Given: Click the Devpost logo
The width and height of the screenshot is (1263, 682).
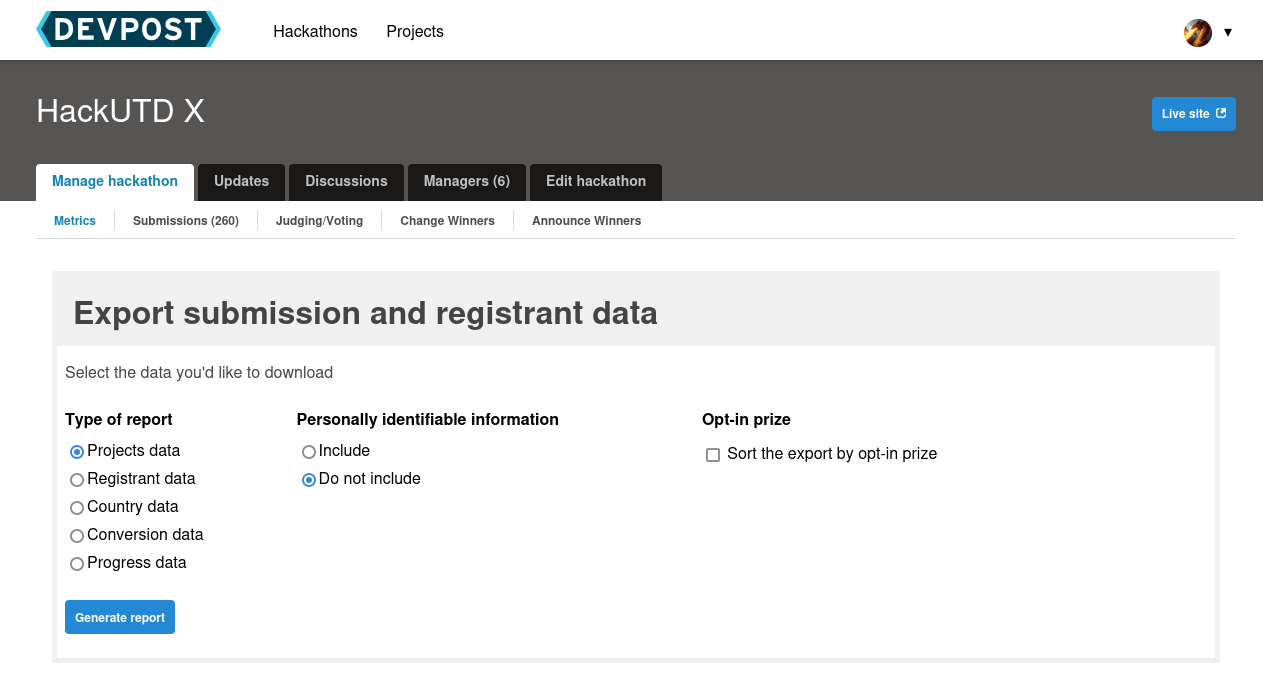Looking at the screenshot, I should click(x=128, y=29).
